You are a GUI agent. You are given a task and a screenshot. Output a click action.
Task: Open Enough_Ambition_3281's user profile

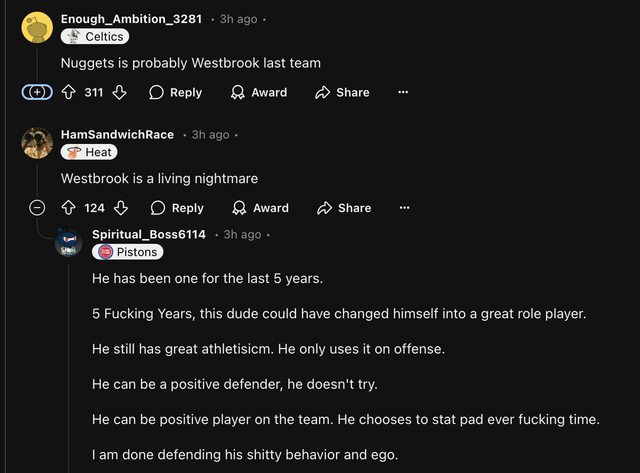pyautogui.click(x=131, y=19)
